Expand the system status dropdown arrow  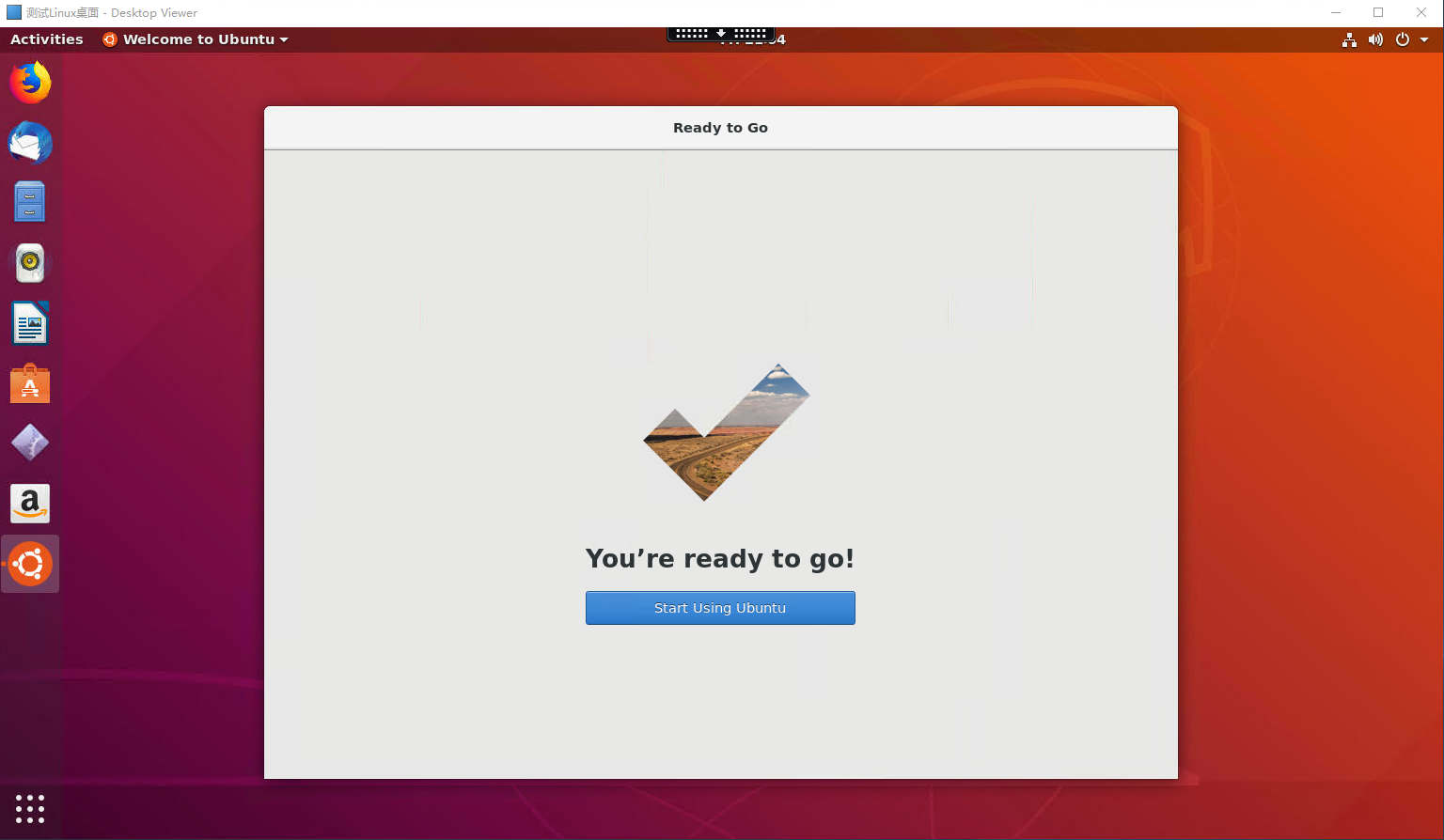[1425, 39]
